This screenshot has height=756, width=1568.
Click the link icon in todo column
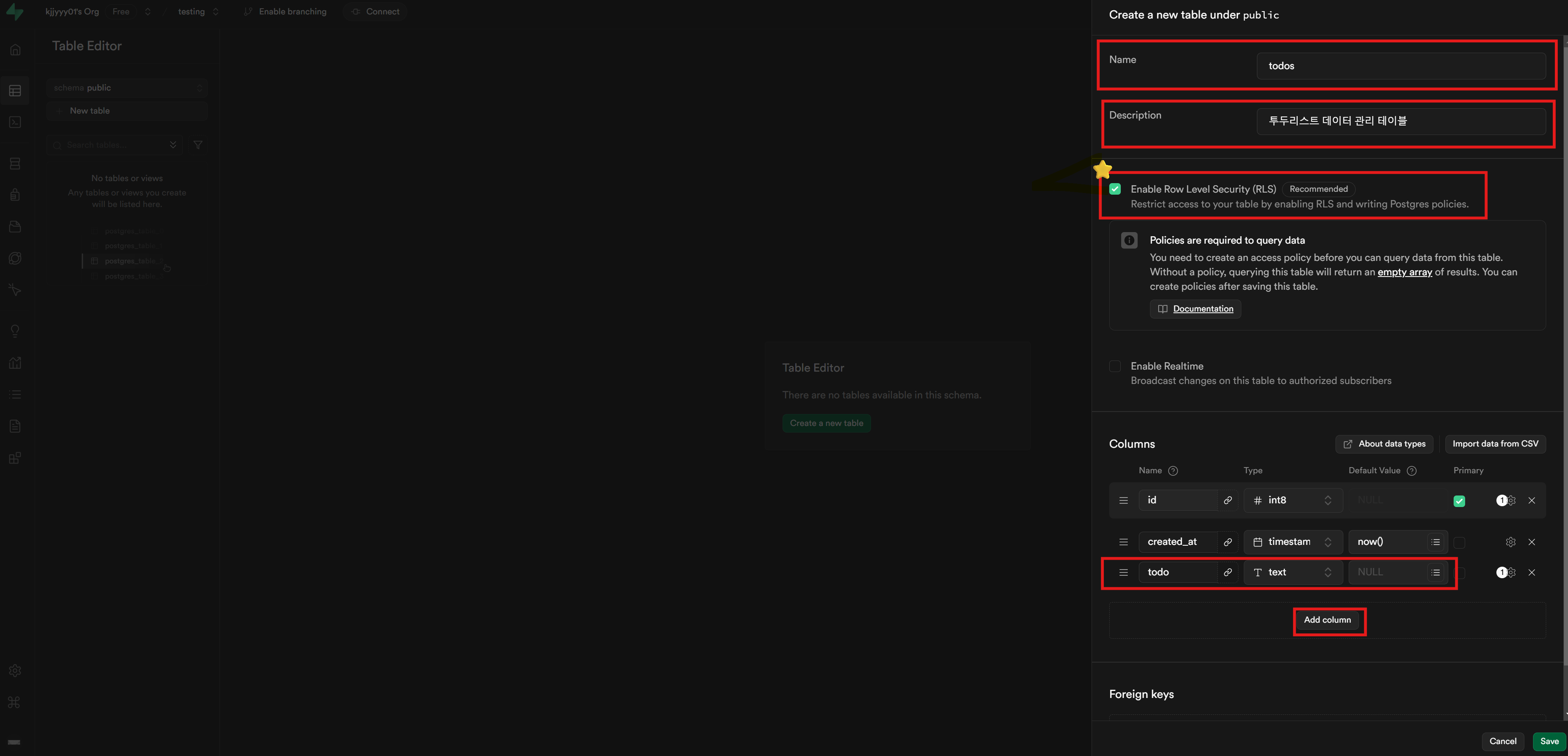1228,572
